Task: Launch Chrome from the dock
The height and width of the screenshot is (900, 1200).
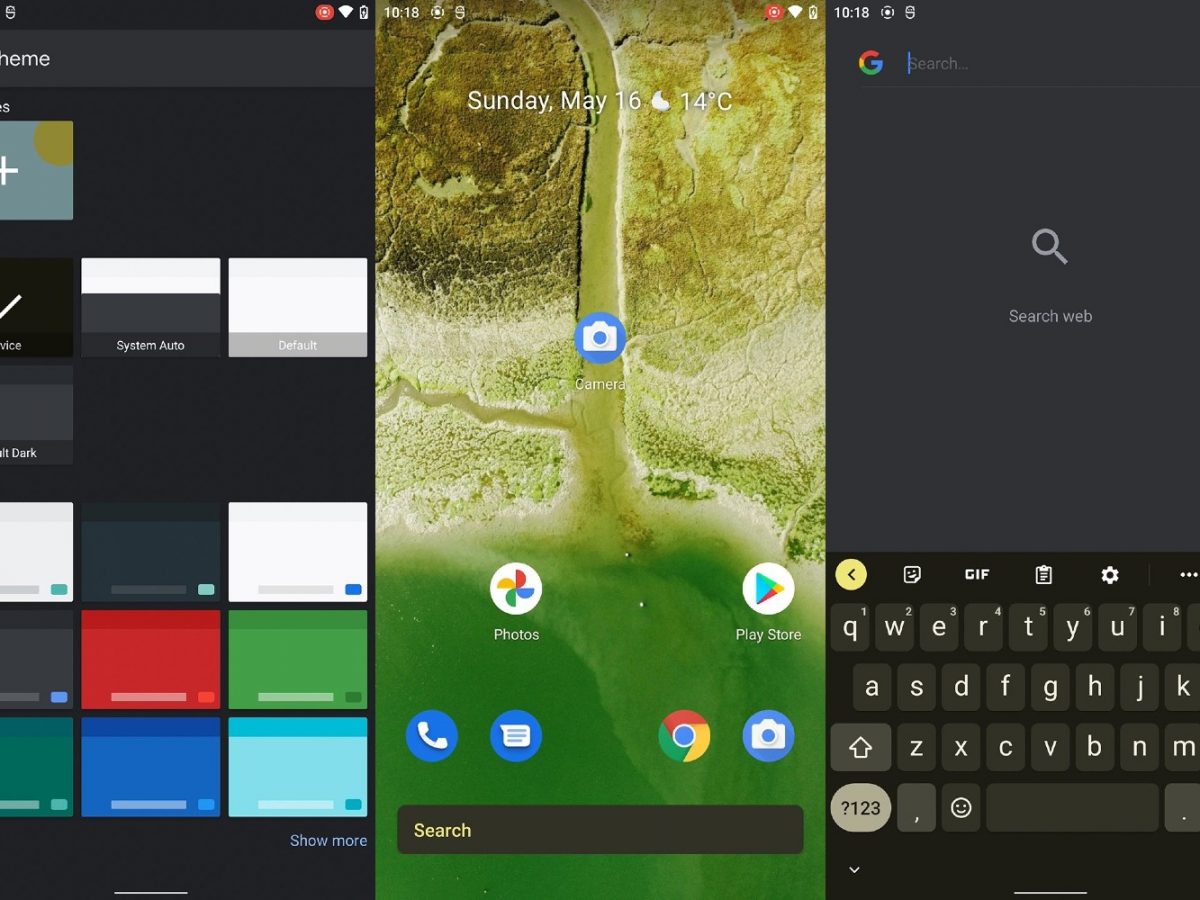Action: point(684,736)
